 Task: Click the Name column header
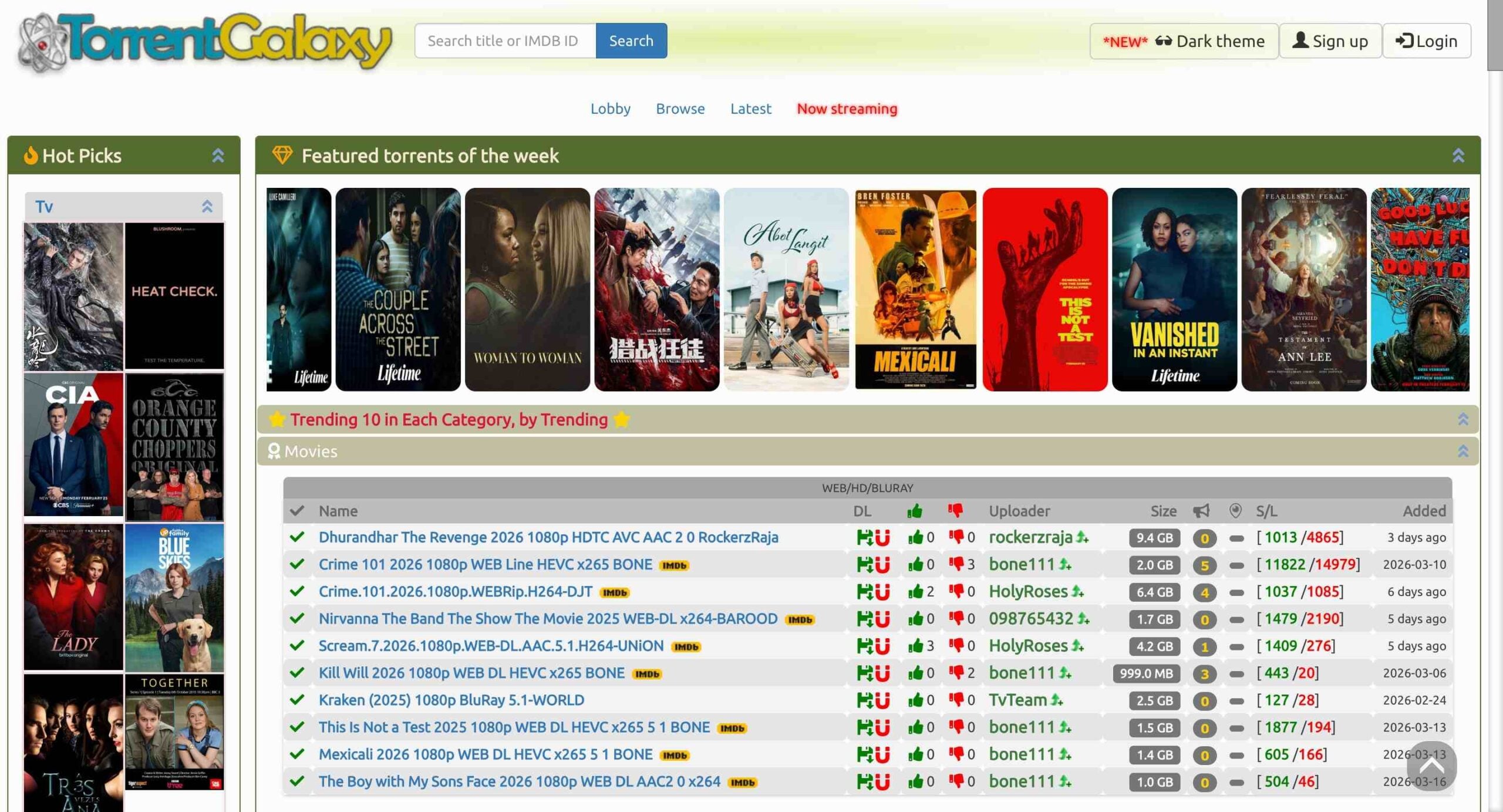click(338, 511)
